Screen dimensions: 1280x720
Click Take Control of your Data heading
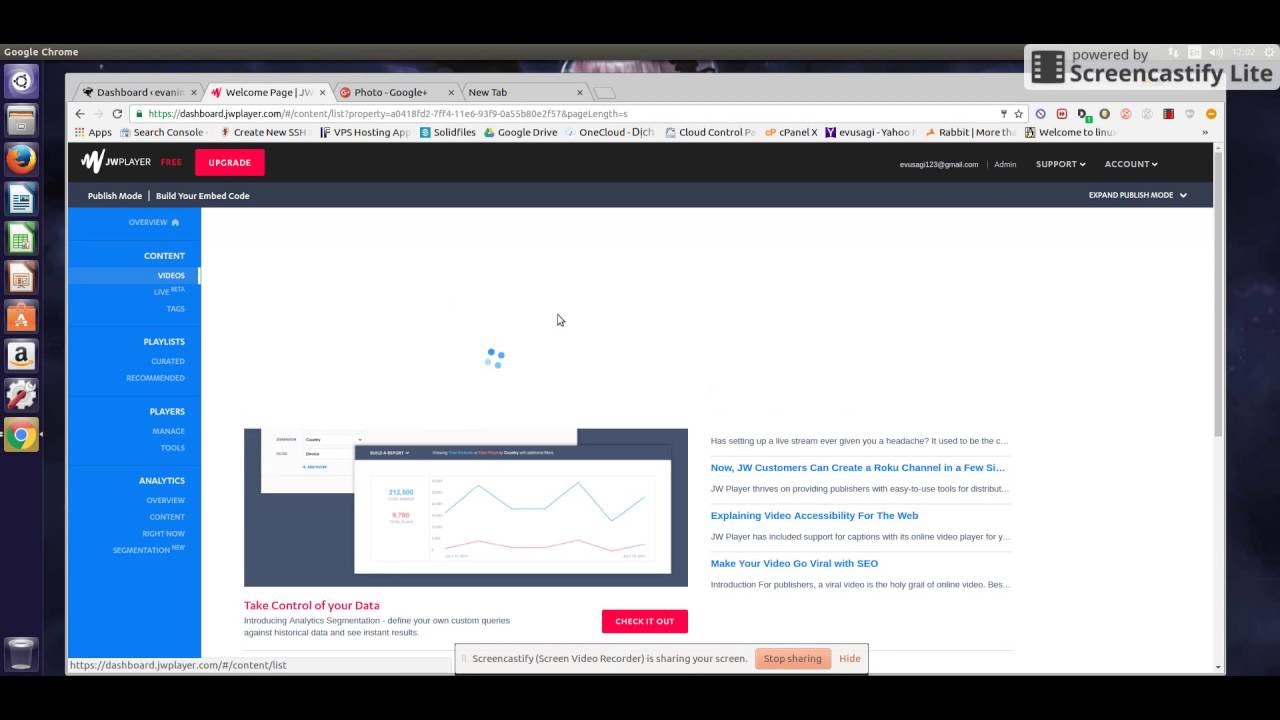(x=312, y=605)
